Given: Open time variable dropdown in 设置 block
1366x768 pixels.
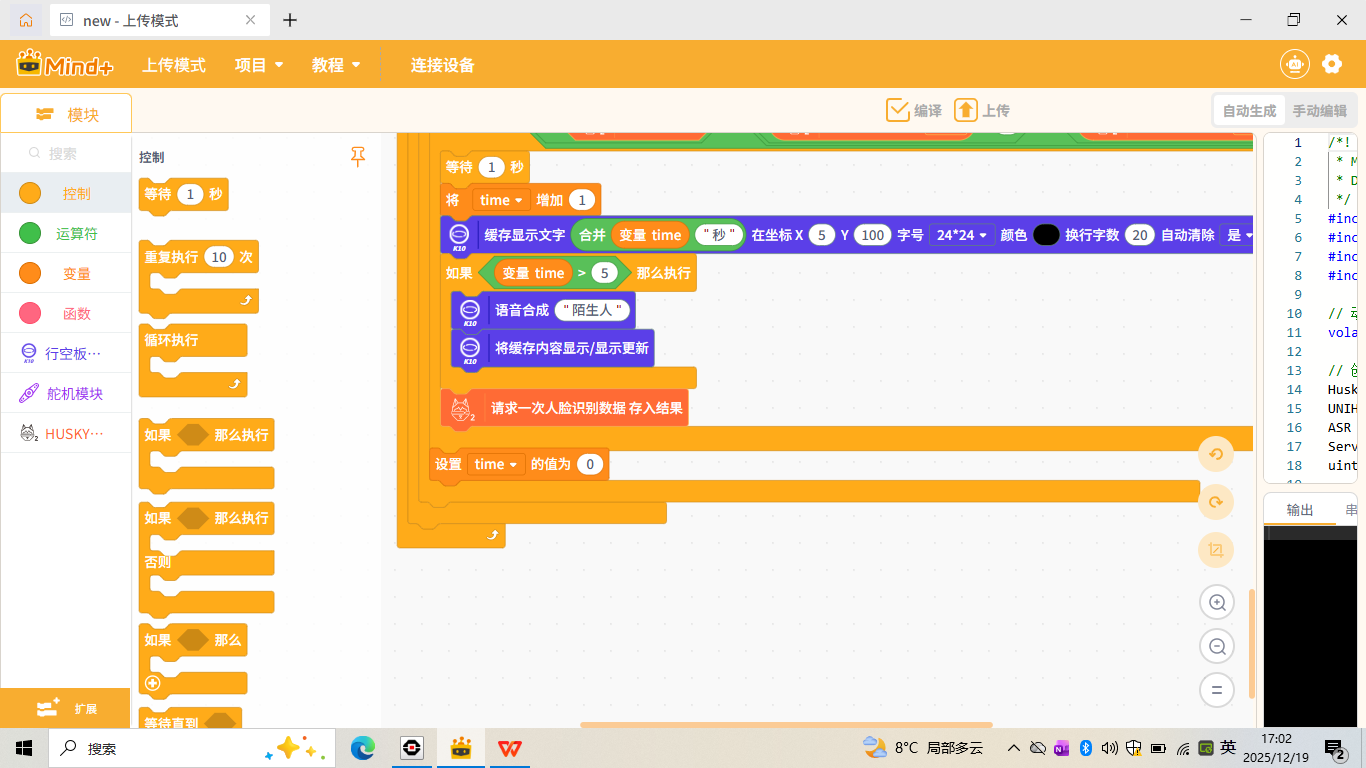Looking at the screenshot, I should click(x=496, y=463).
